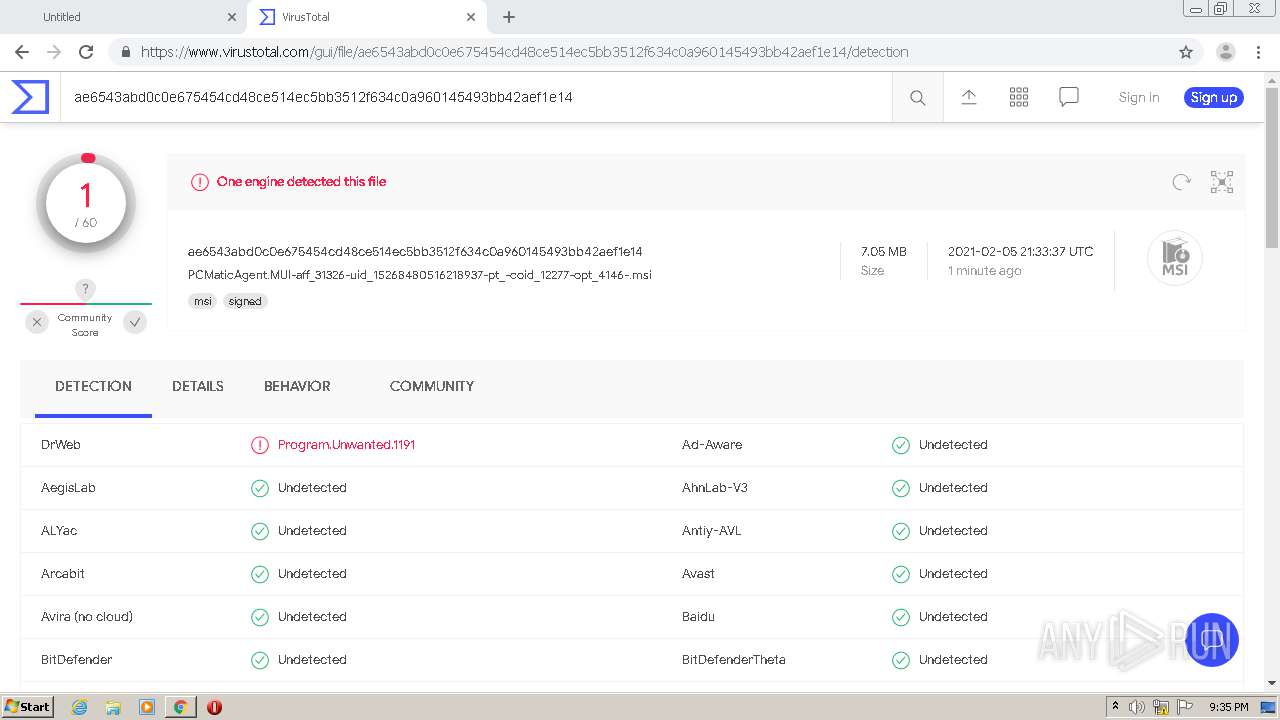Click the VirusTotal logo icon
This screenshot has height=720, width=1280.
coord(30,97)
